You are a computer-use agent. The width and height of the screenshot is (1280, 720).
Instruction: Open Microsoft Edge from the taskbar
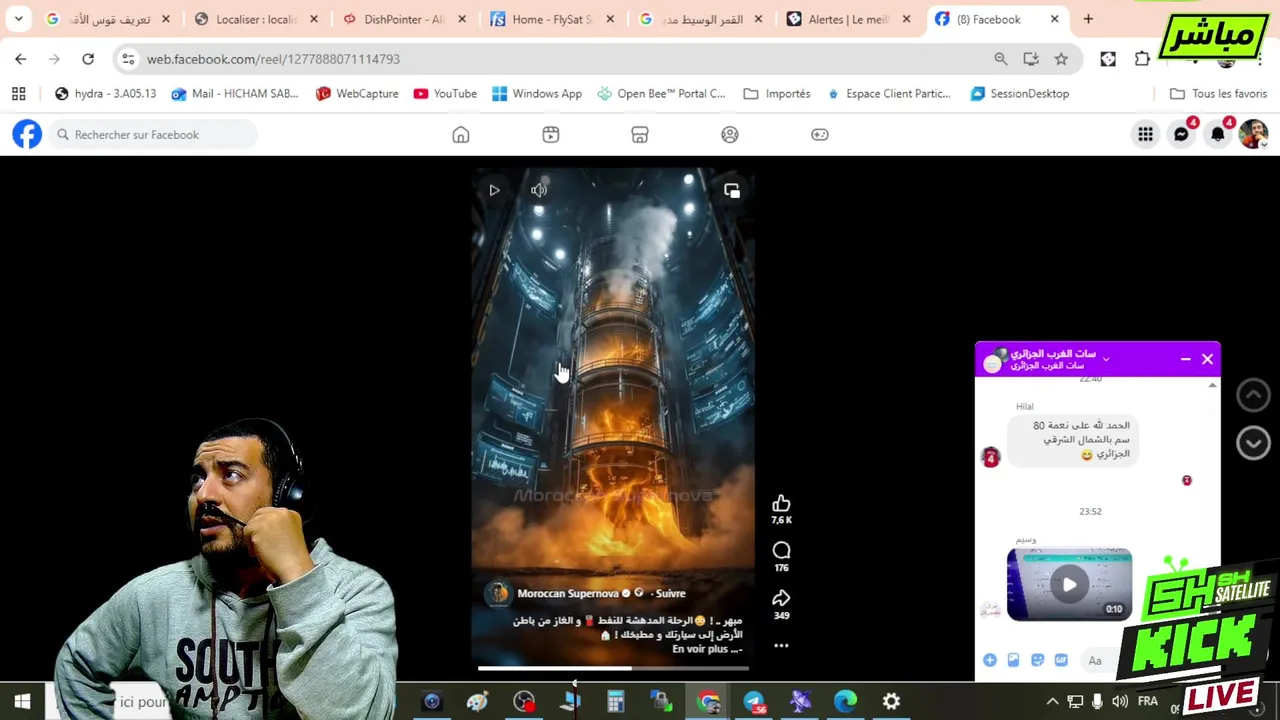coord(845,702)
